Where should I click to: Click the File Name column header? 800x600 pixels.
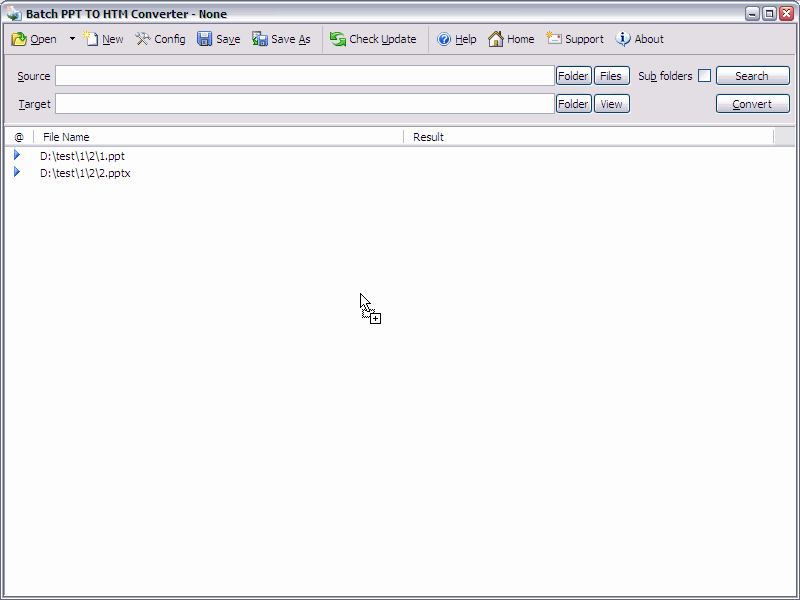[218, 137]
